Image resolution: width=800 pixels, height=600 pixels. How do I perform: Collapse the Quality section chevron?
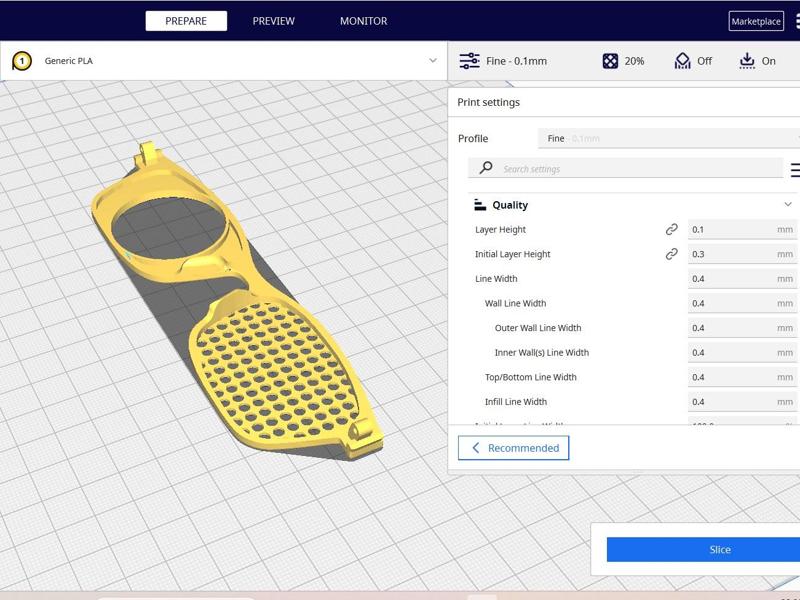pos(788,204)
